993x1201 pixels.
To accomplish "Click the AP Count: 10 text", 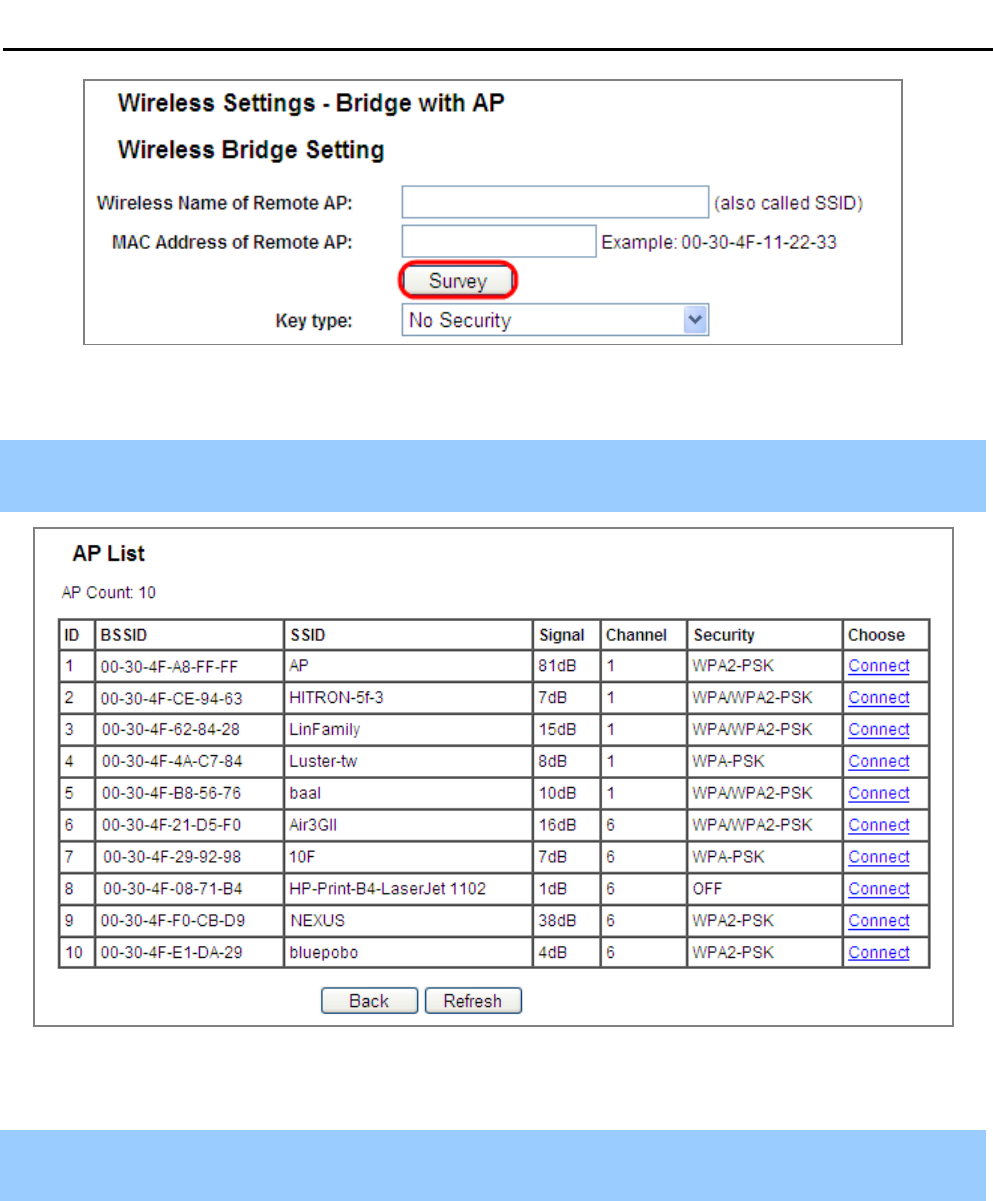I will click(x=109, y=593).
